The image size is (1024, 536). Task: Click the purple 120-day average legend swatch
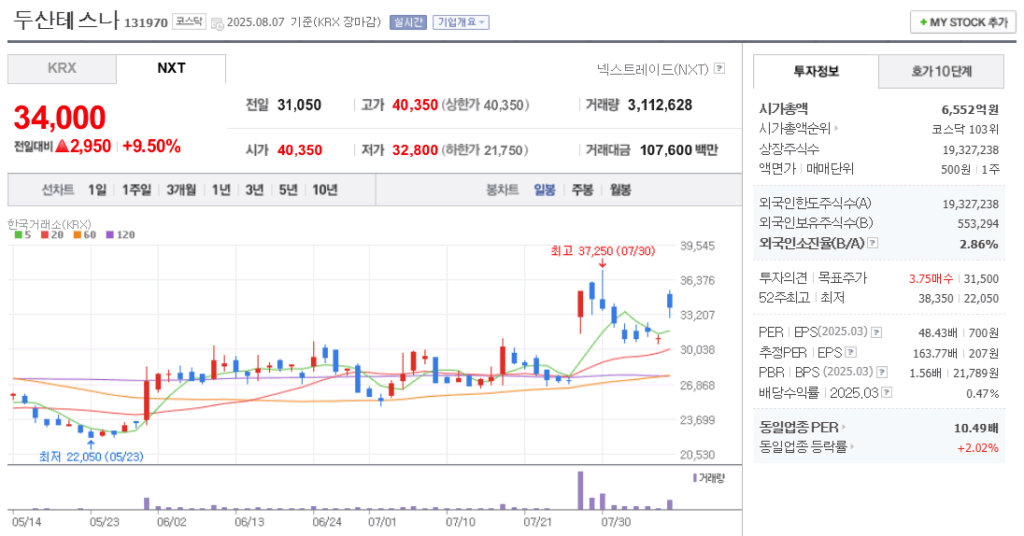(x=110, y=235)
